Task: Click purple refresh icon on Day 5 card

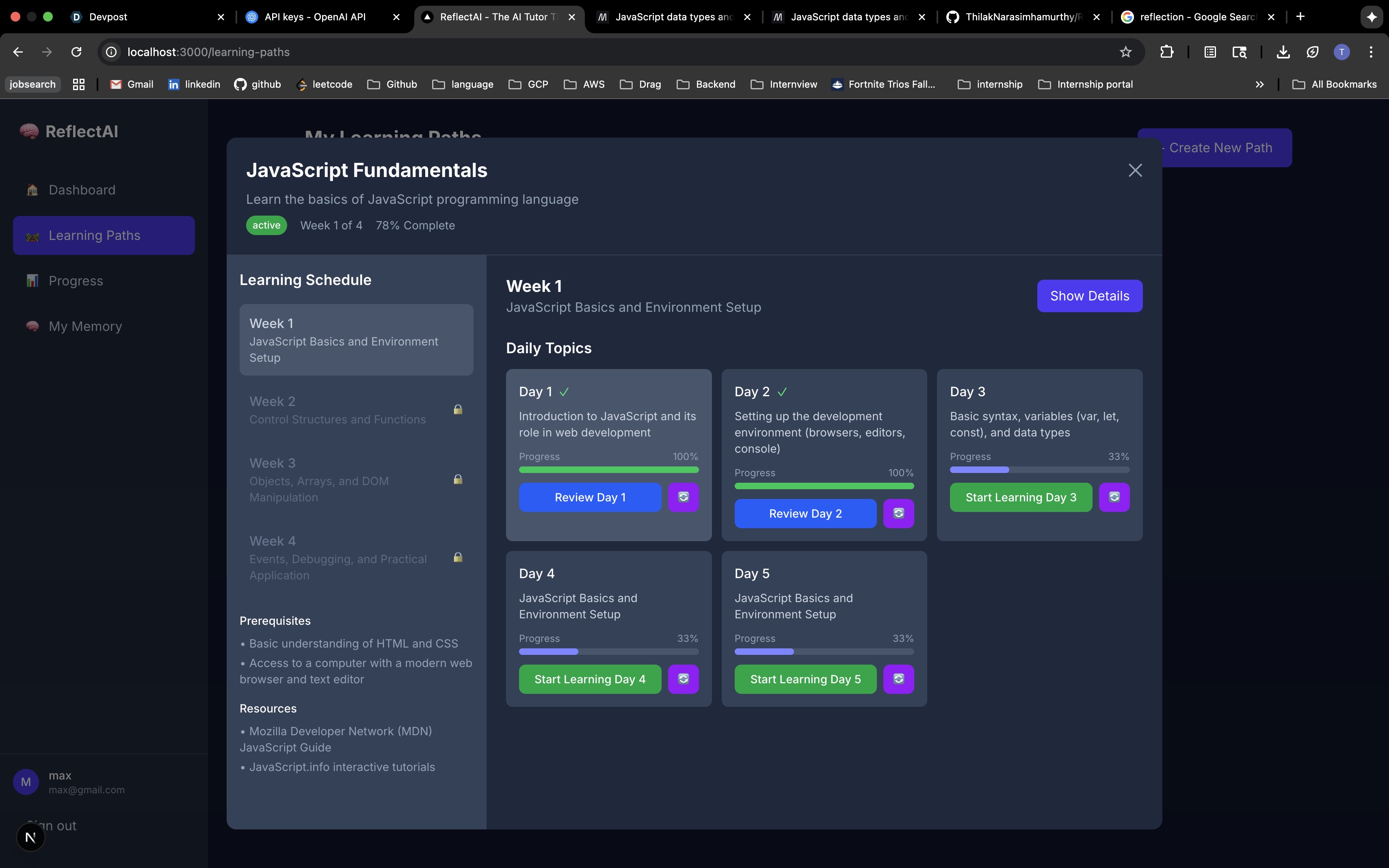Action: 898,679
